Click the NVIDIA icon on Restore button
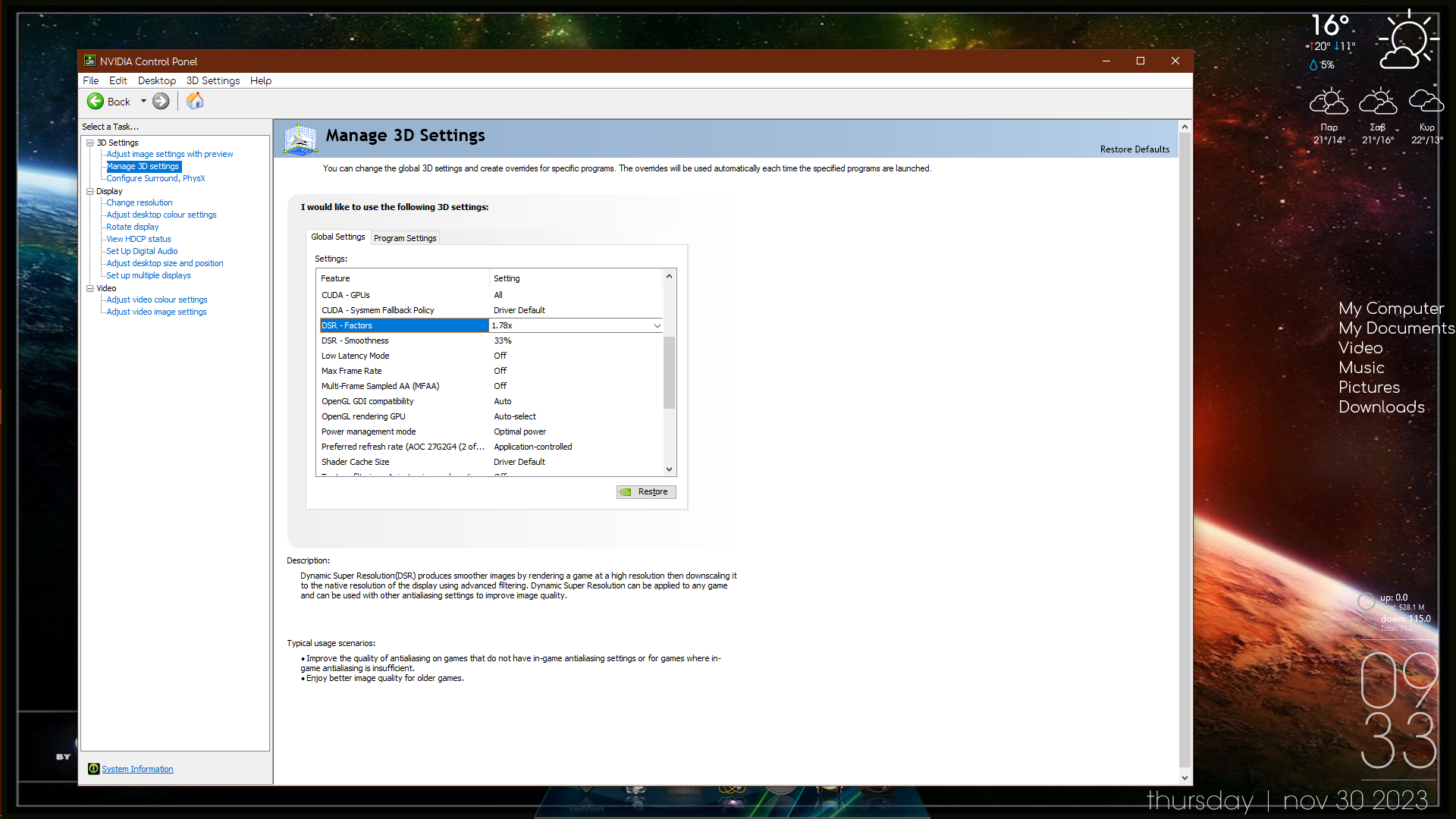The height and width of the screenshot is (819, 1456). pos(626,492)
